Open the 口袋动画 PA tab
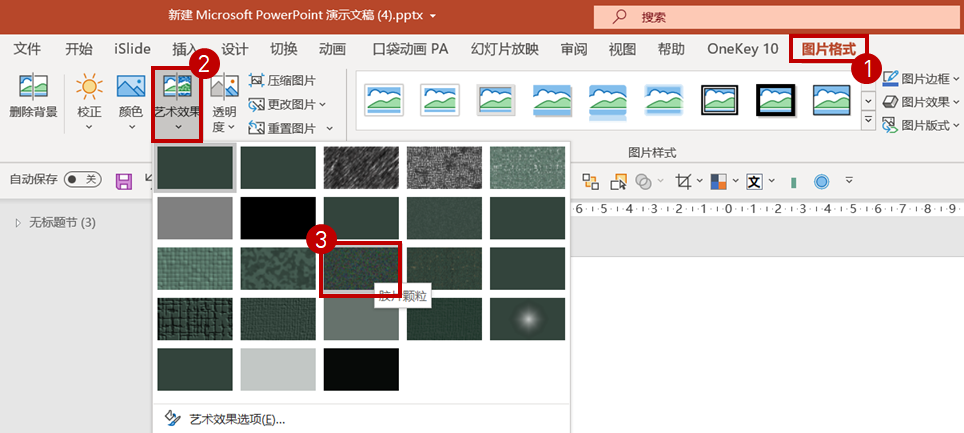The width and height of the screenshot is (964, 433). tap(410, 49)
